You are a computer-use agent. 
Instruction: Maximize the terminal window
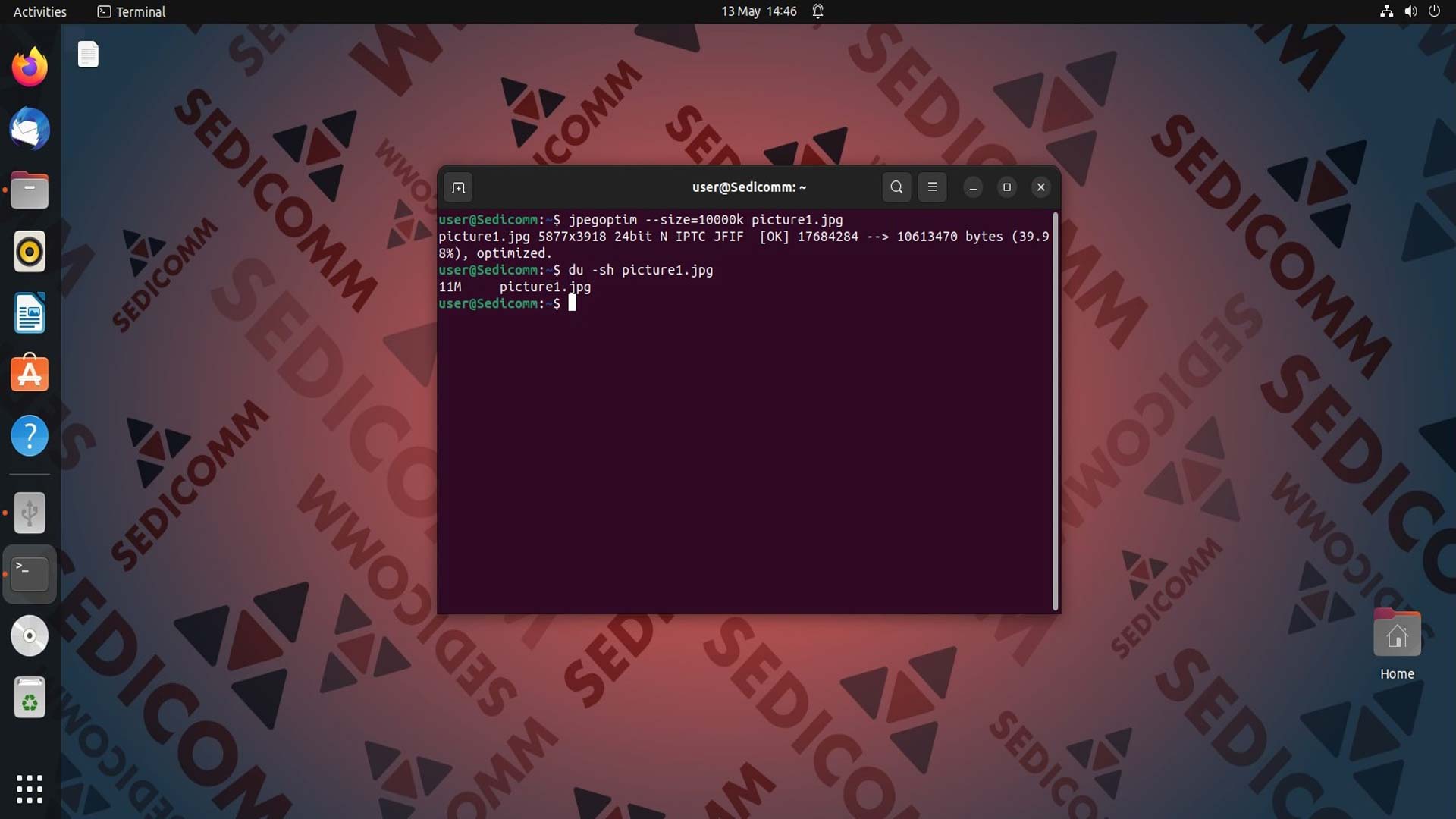point(1007,187)
